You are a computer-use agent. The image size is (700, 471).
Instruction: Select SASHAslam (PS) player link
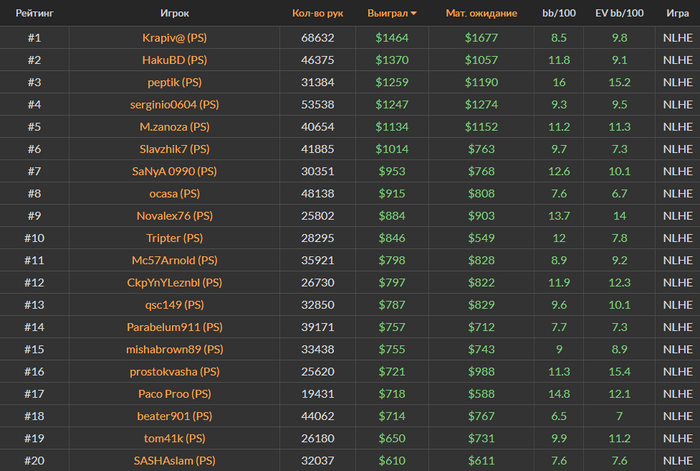tap(175, 461)
